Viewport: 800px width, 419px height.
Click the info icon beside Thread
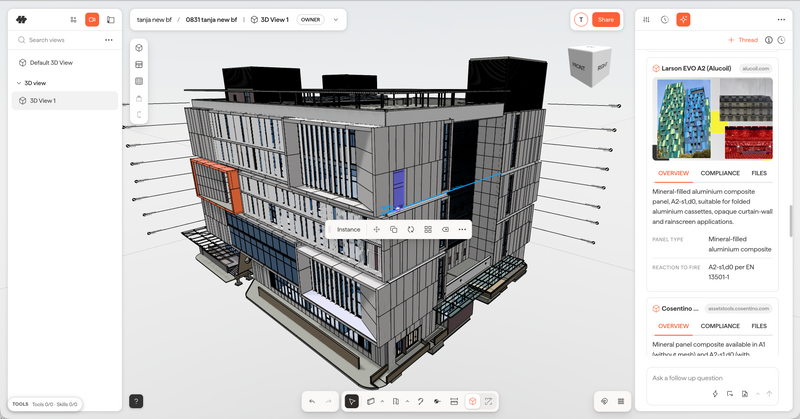coord(768,40)
